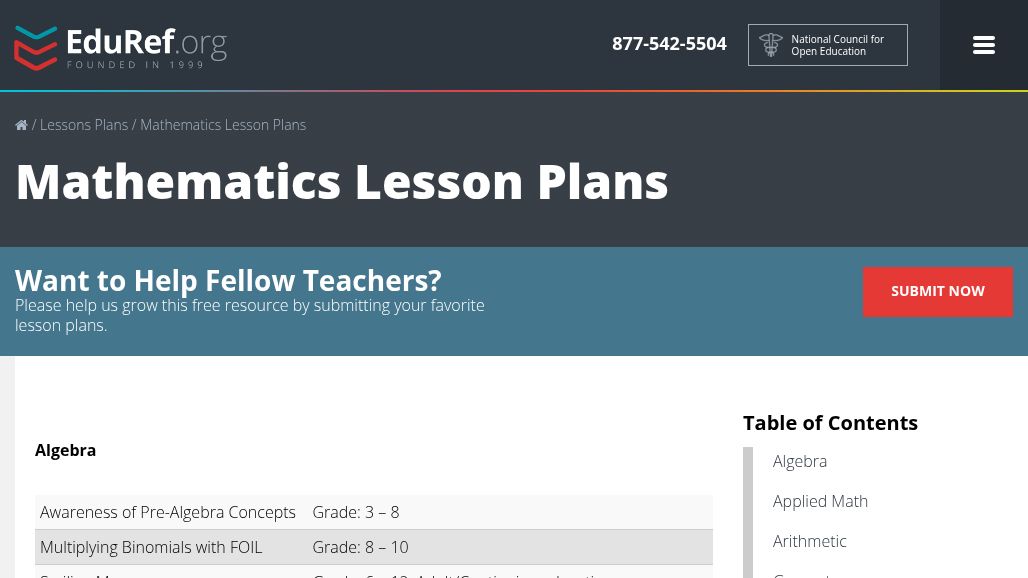Click the Table of Contents heading
Image resolution: width=1028 pixels, height=578 pixels.
click(830, 422)
